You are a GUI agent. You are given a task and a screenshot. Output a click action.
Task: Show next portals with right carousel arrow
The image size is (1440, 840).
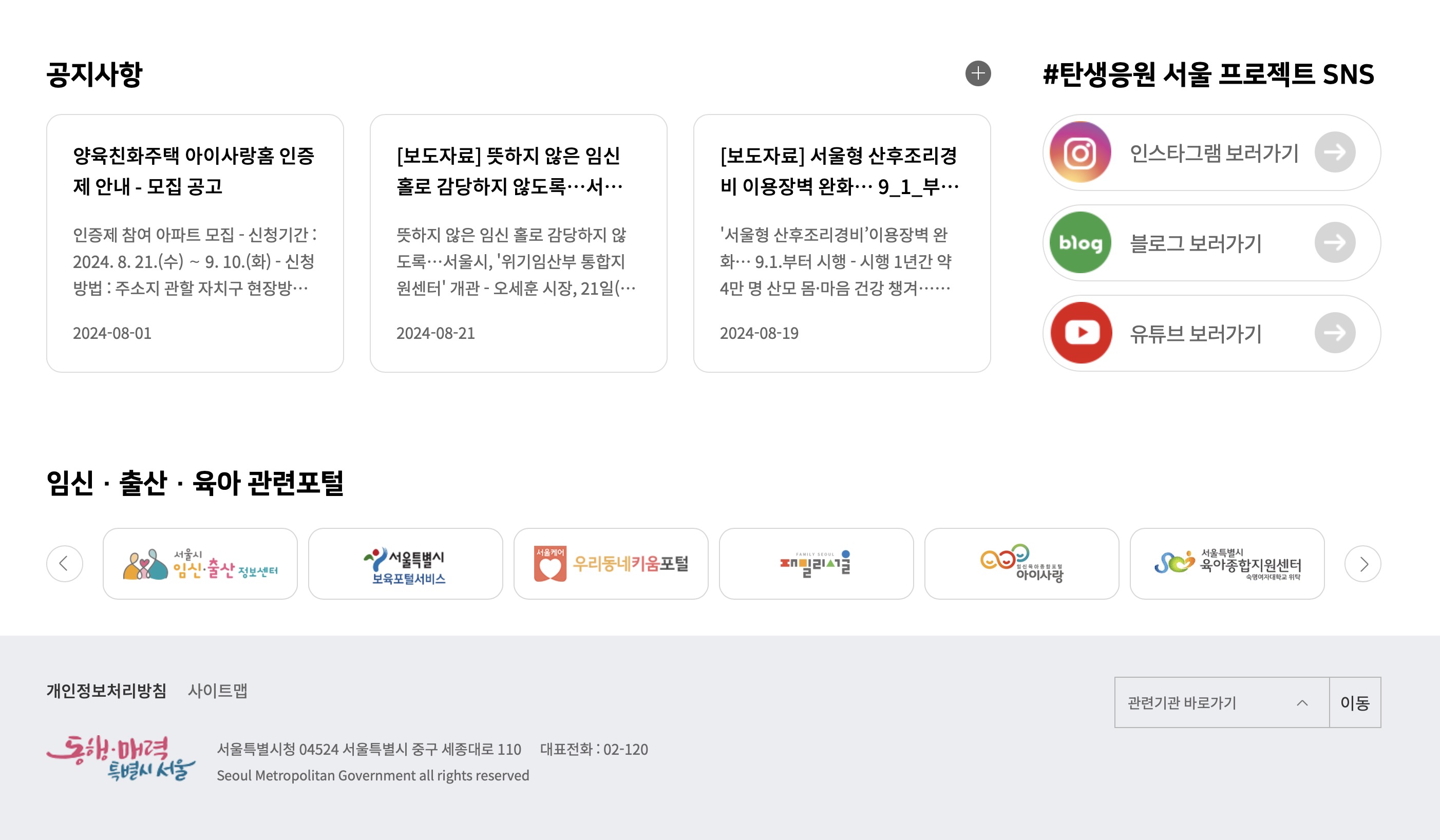tap(1362, 564)
